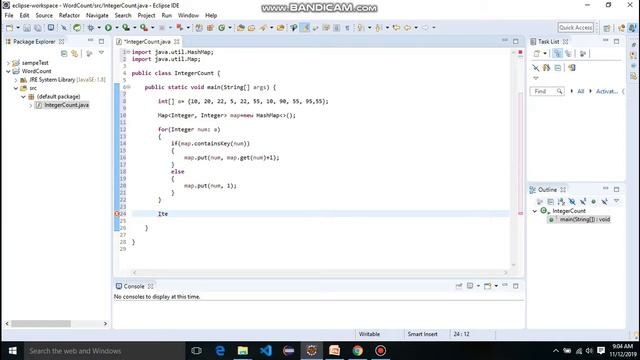Click the Find field in Task List

point(547,91)
